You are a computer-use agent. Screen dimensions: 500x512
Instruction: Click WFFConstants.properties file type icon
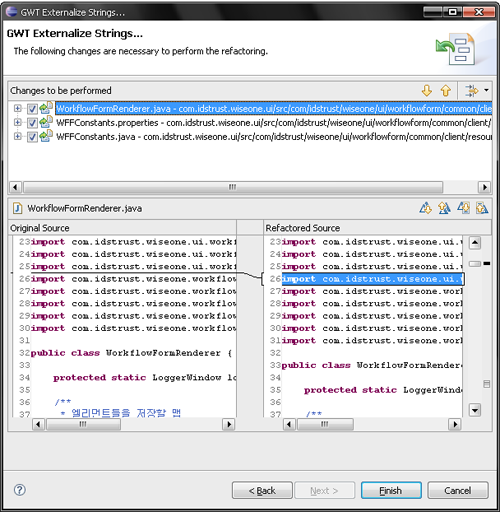point(46,122)
